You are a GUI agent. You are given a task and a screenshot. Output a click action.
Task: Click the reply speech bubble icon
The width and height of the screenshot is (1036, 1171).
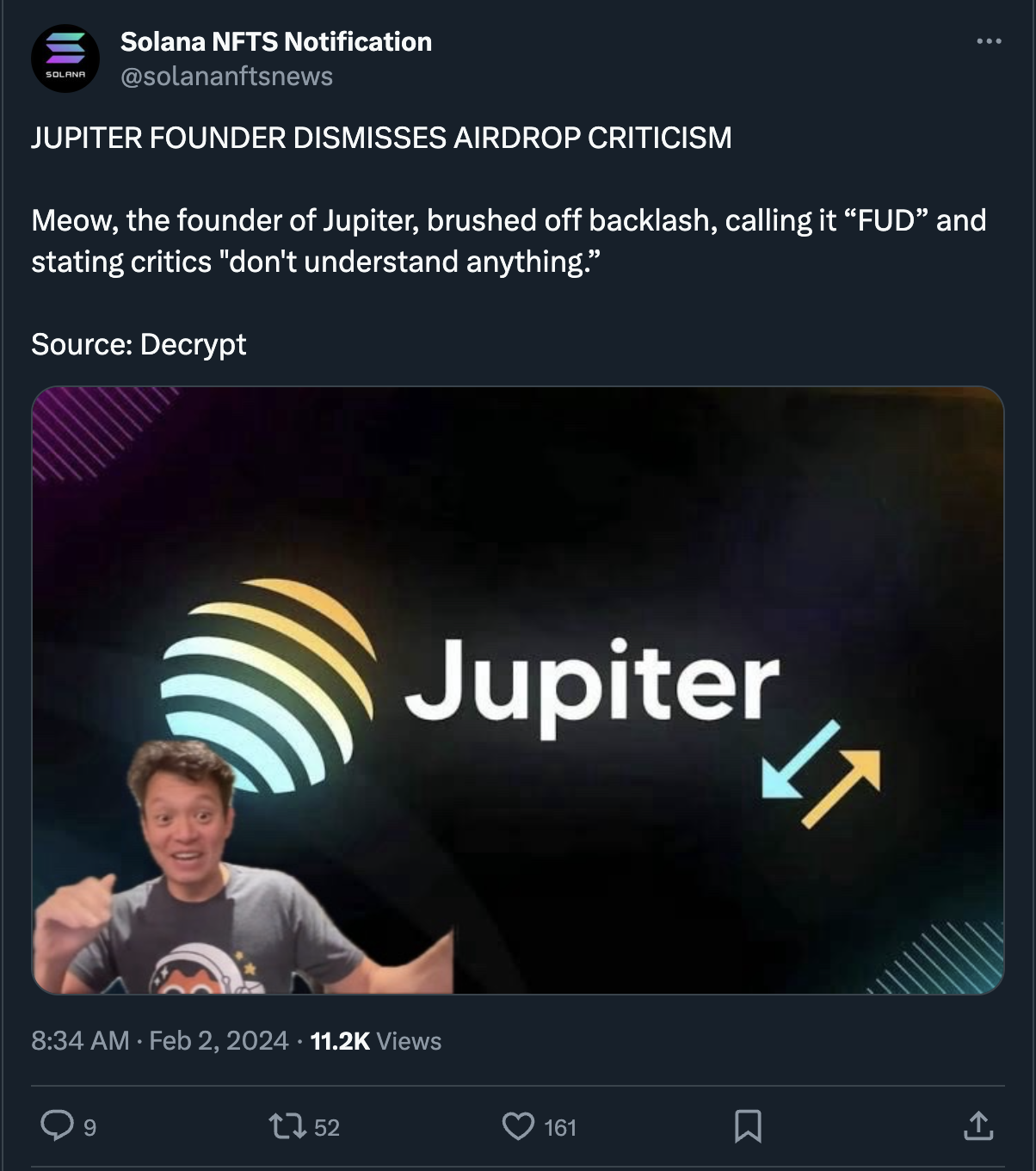58,1125
